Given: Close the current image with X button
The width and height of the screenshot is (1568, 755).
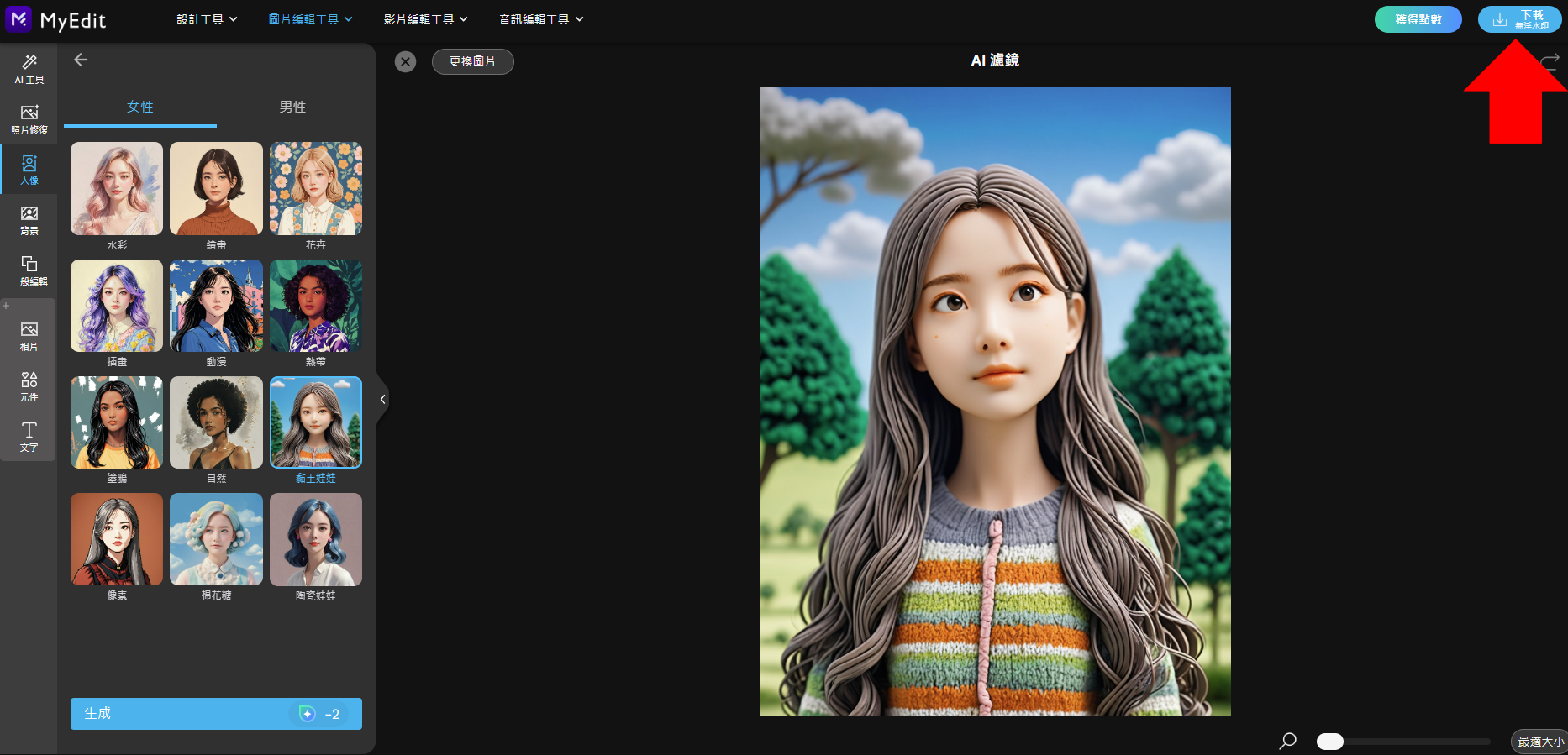Looking at the screenshot, I should tap(405, 61).
